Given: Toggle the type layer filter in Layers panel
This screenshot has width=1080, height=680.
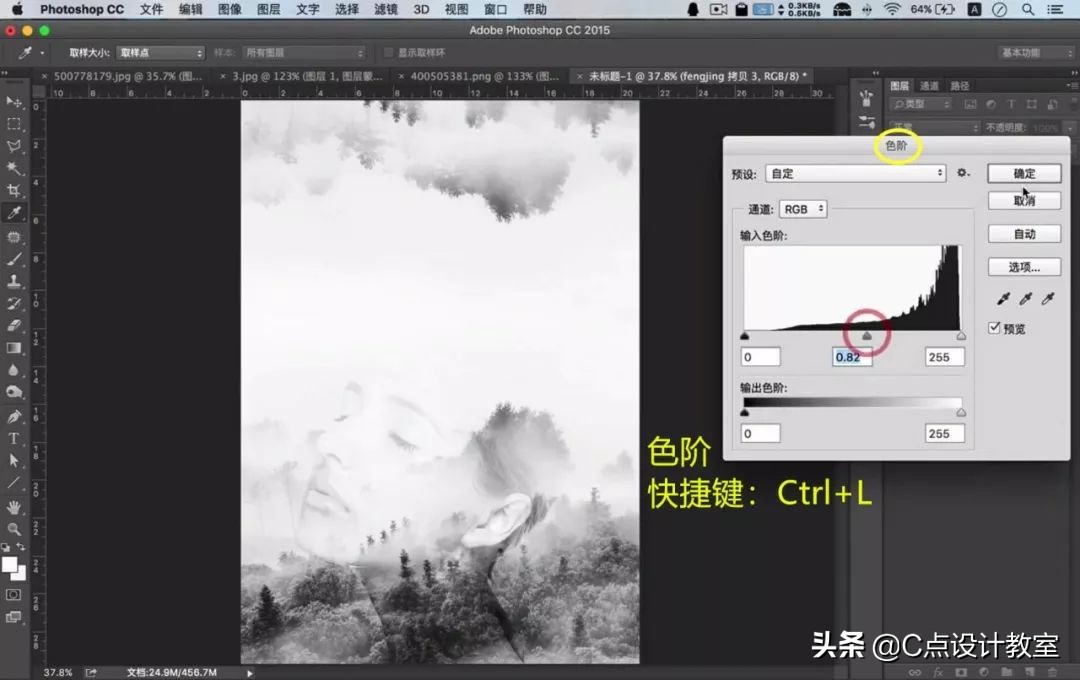Looking at the screenshot, I should [1011, 103].
